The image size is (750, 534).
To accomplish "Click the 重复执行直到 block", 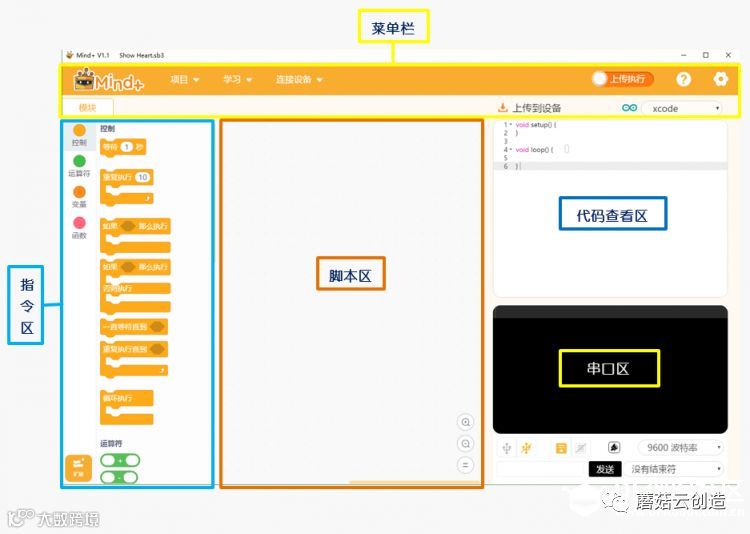I will [x=134, y=359].
